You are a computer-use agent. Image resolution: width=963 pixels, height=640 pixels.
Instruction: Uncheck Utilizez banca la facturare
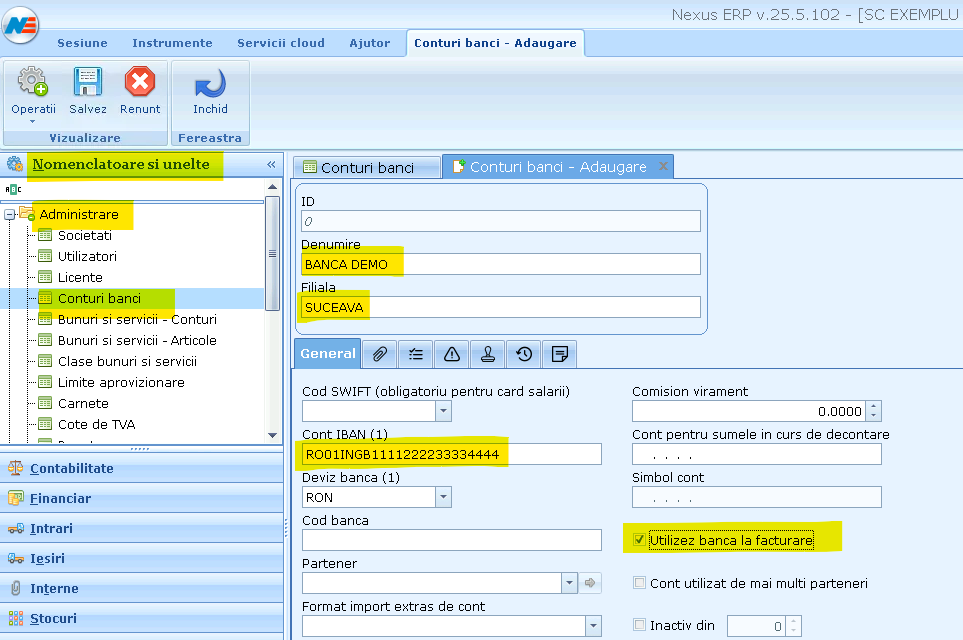click(x=639, y=540)
